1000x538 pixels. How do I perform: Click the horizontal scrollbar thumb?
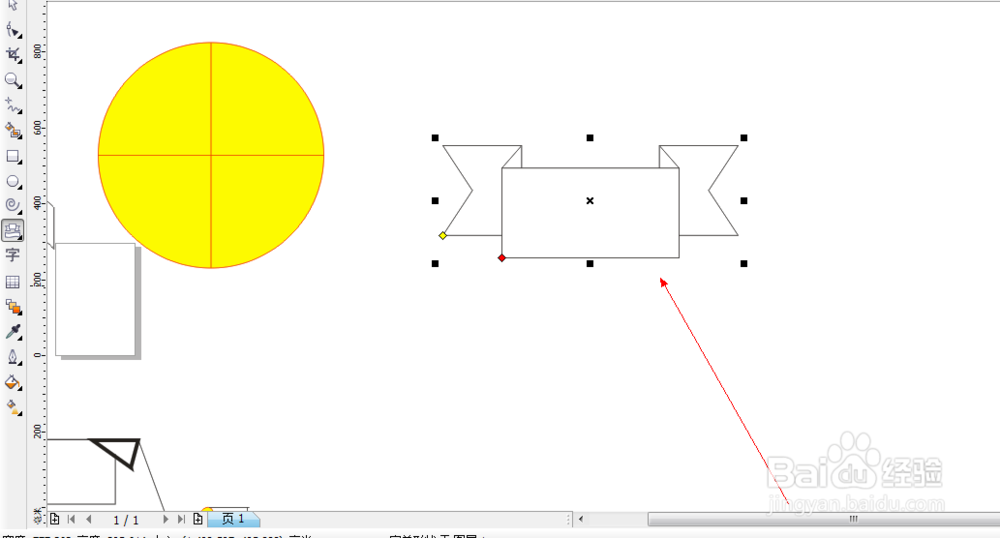(x=824, y=519)
